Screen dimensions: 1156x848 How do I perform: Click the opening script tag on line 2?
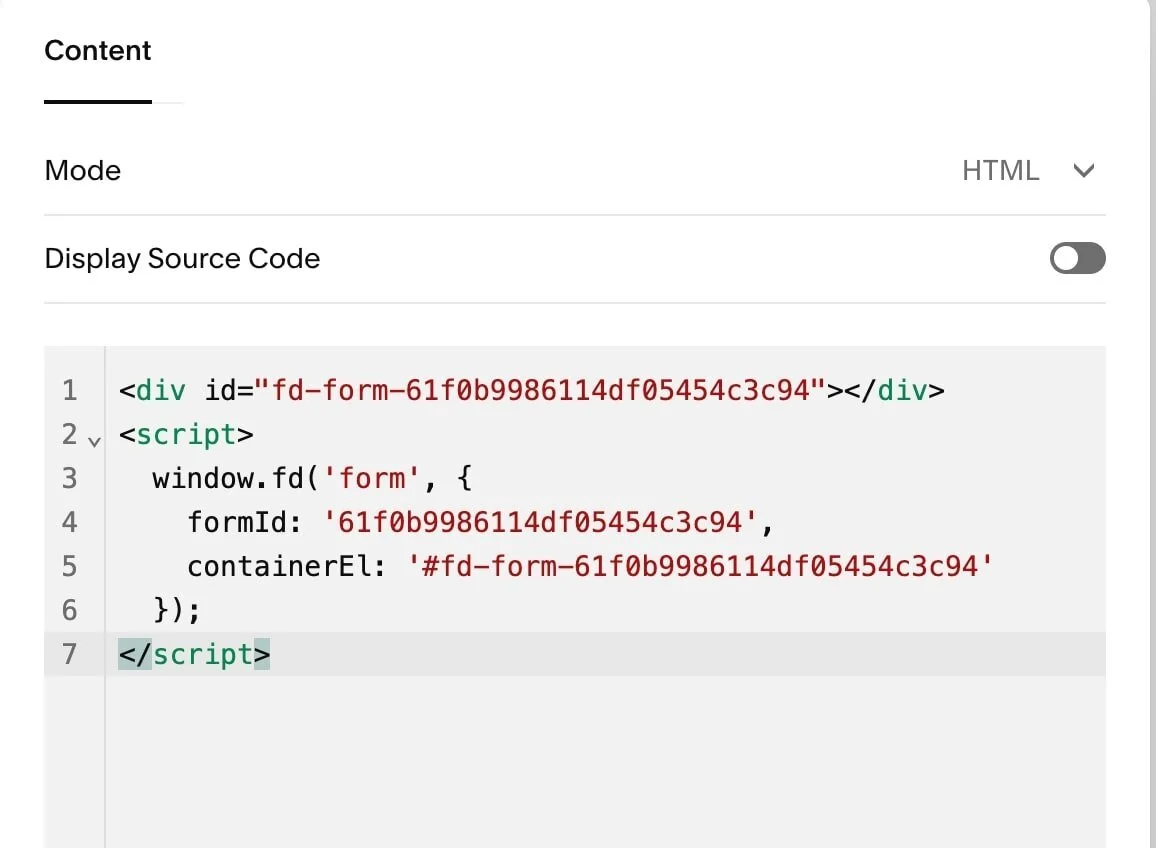tap(185, 434)
